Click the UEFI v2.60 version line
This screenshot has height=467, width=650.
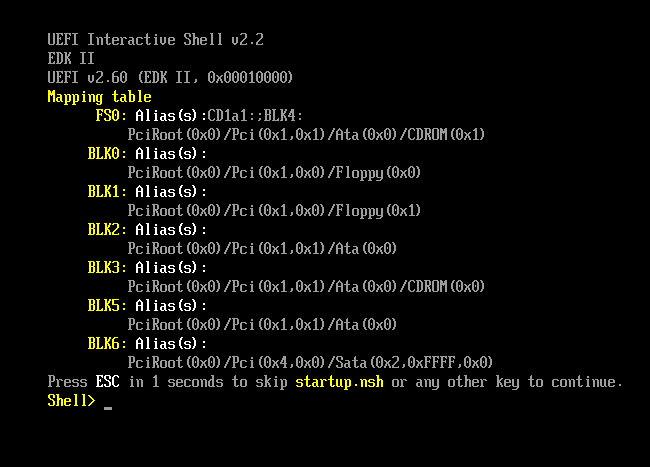[170, 77]
